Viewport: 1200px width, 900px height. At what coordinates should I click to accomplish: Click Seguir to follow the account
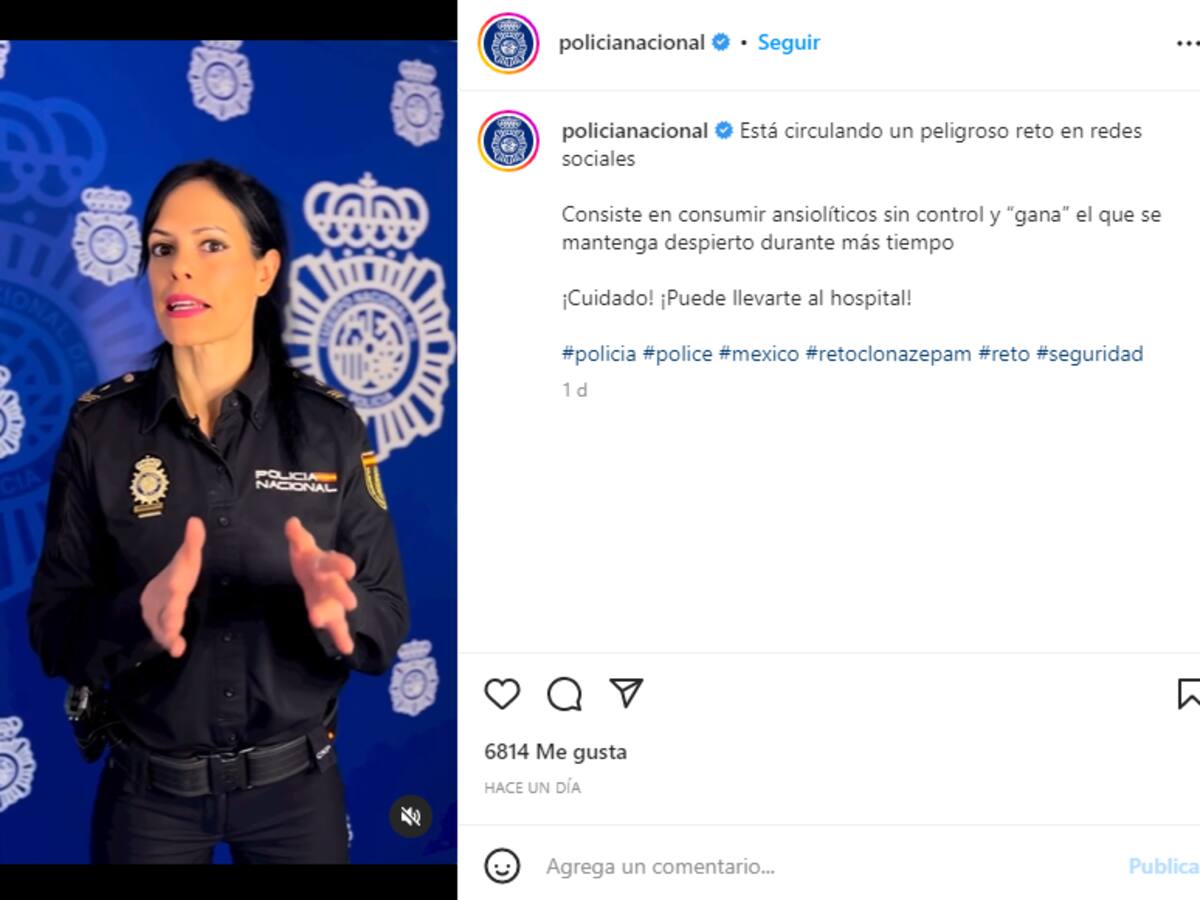coord(788,42)
